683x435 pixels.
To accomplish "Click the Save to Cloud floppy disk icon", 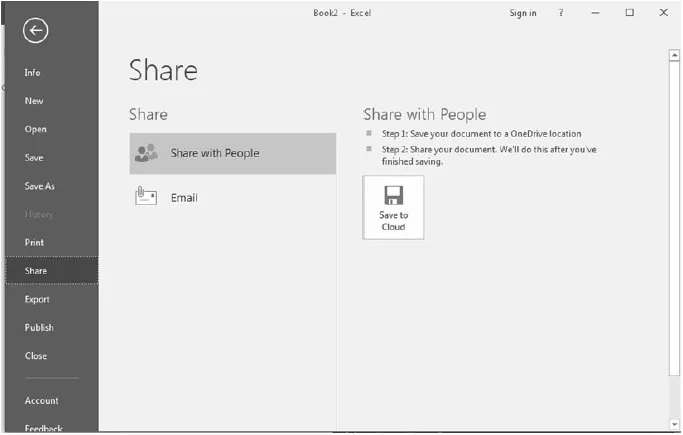I will pyautogui.click(x=393, y=195).
